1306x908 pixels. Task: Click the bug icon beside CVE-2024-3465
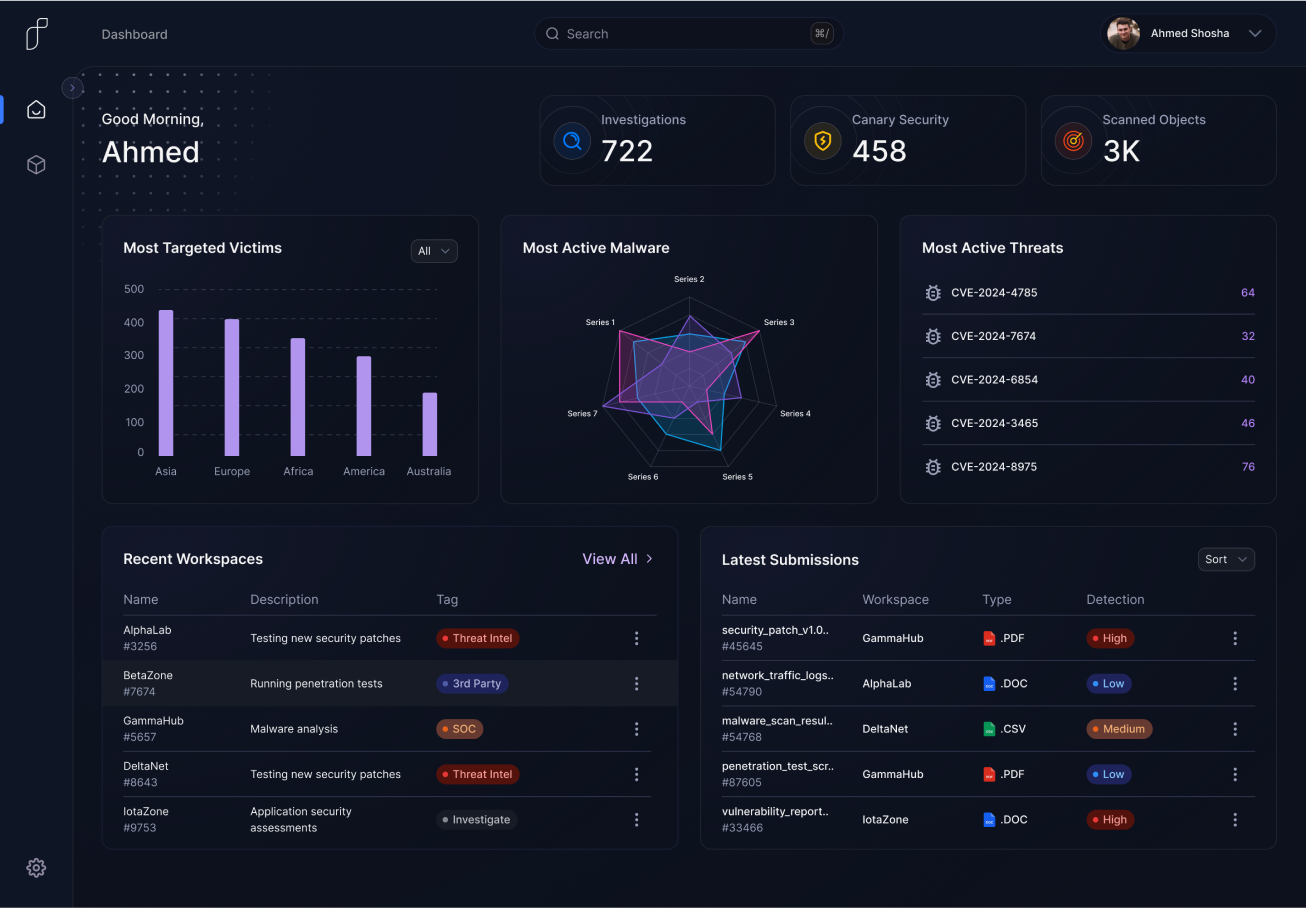point(933,423)
